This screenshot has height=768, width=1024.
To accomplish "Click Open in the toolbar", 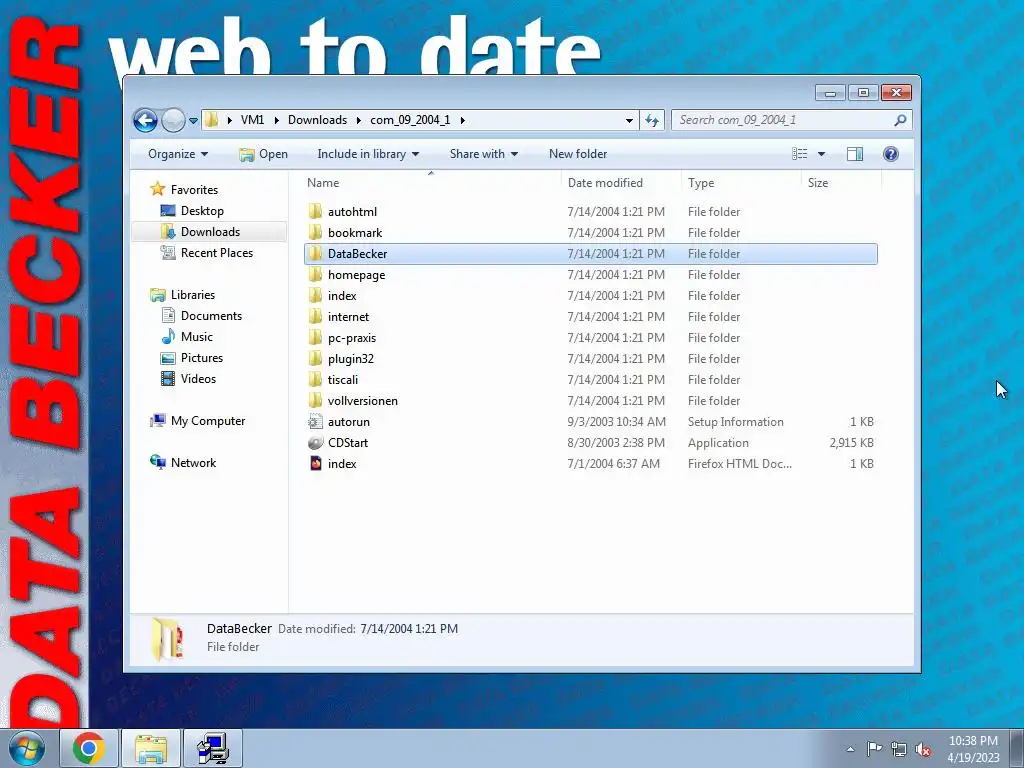I will tap(263, 154).
